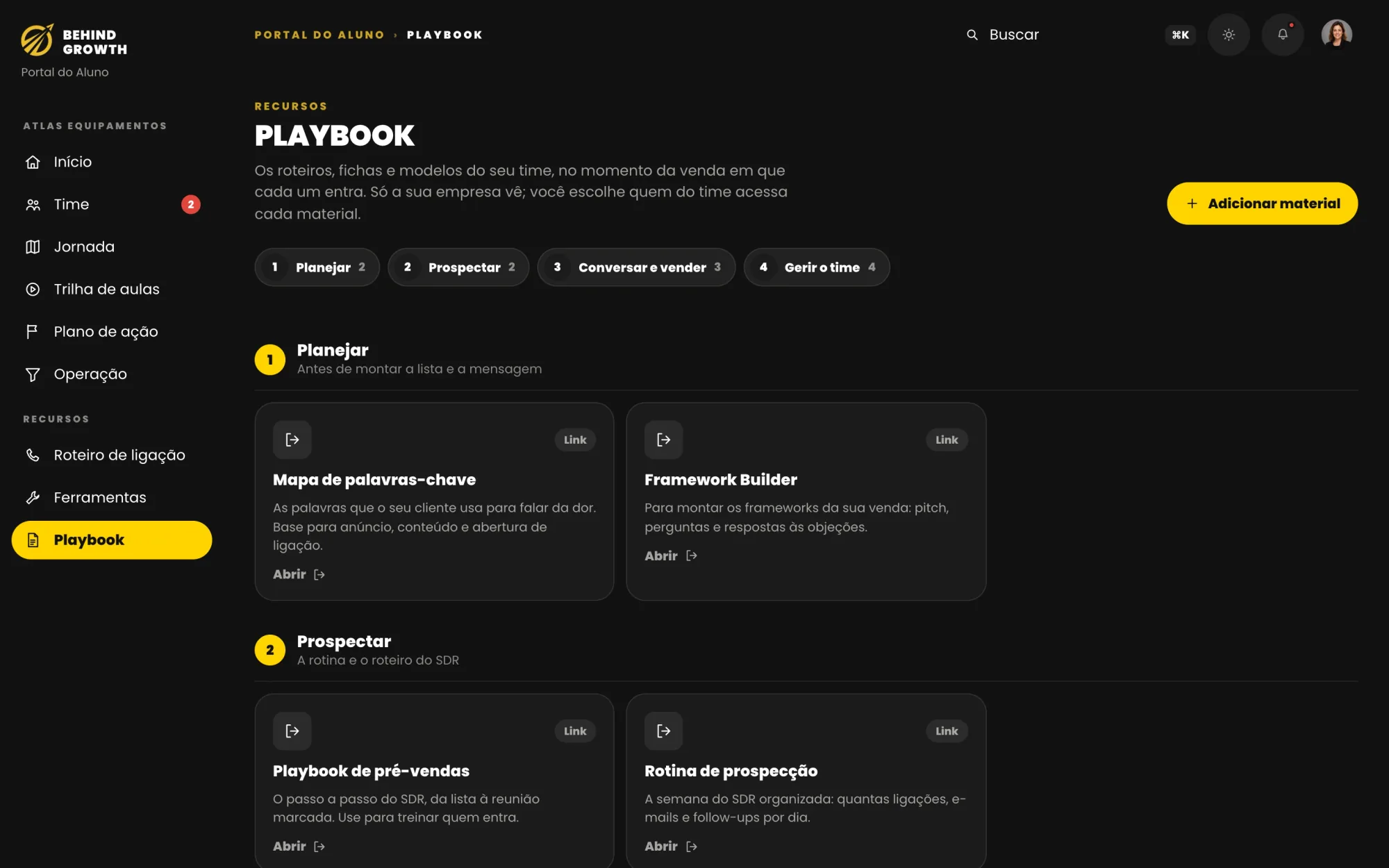The width and height of the screenshot is (1389, 868).
Task: Click the Rotina de prospecção card icon
Action: click(663, 731)
